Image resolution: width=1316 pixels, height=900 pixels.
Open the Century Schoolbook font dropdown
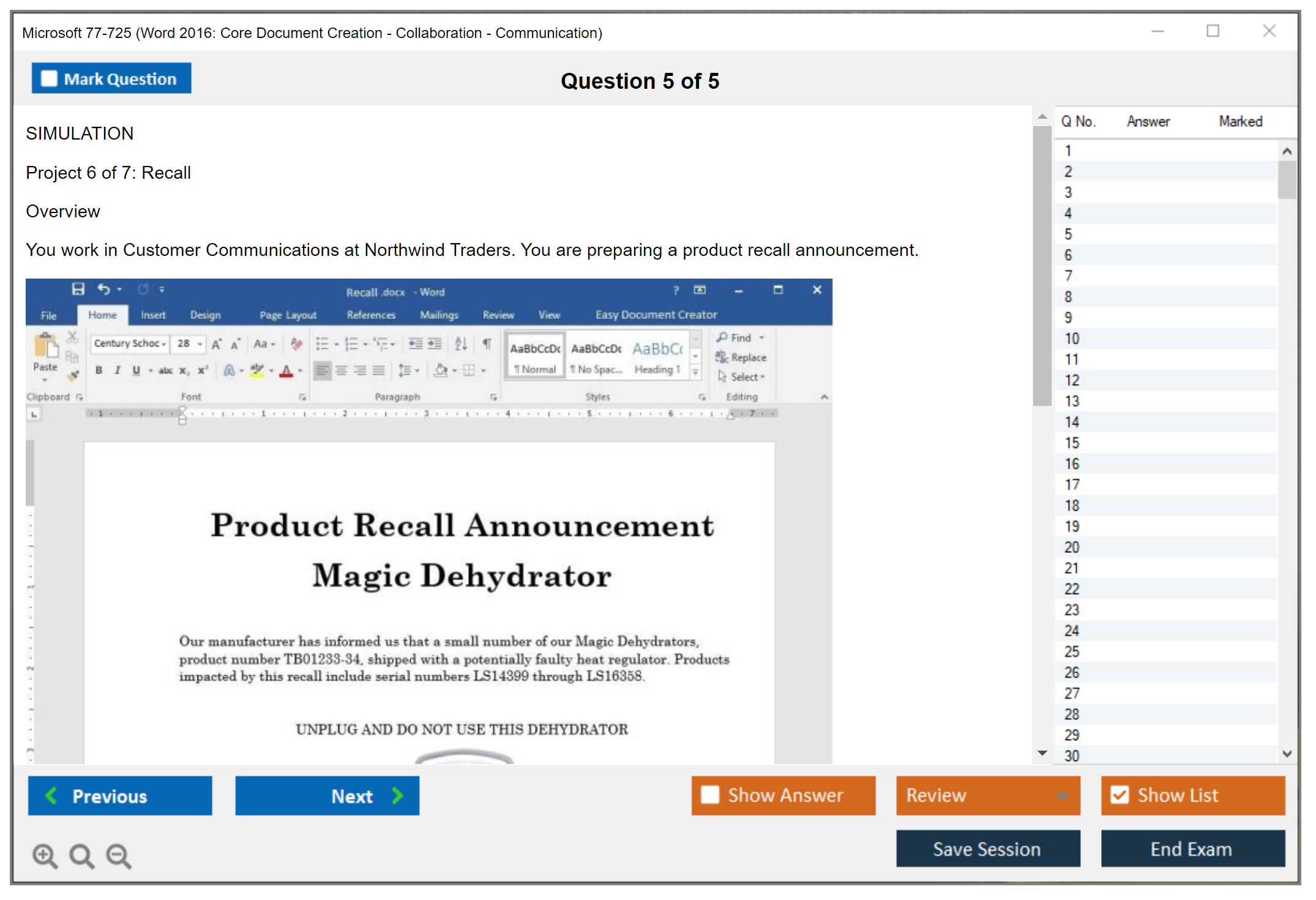[164, 343]
